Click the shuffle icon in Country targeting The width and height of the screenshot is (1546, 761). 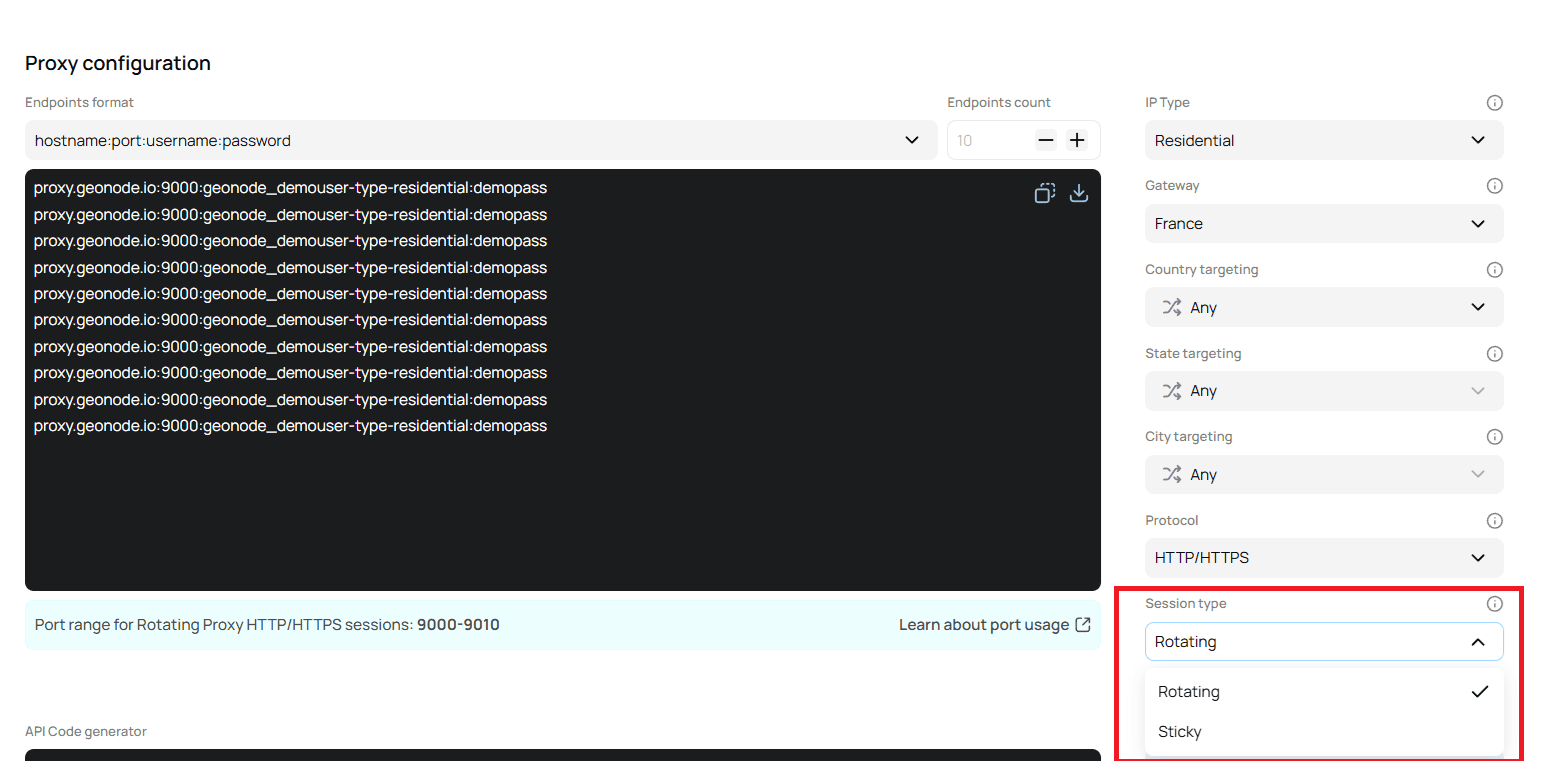(1169, 307)
